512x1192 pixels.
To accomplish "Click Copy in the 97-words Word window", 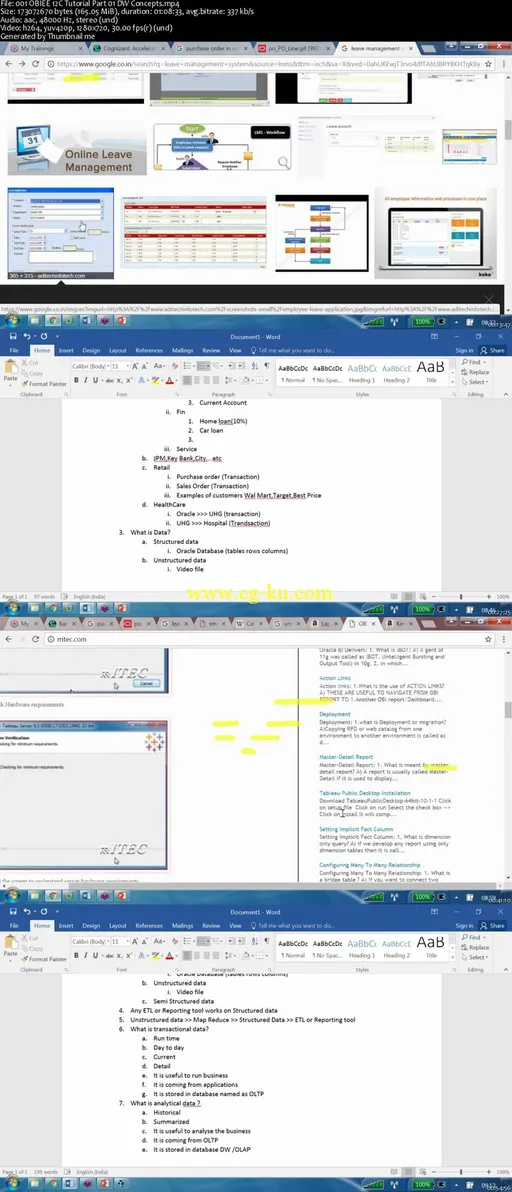I will (33, 373).
